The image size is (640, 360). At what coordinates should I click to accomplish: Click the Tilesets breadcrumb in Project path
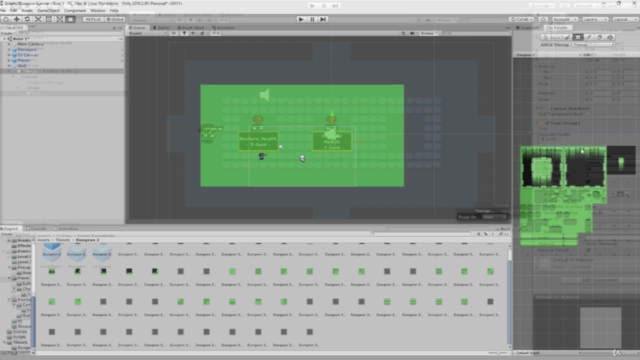tap(63, 240)
